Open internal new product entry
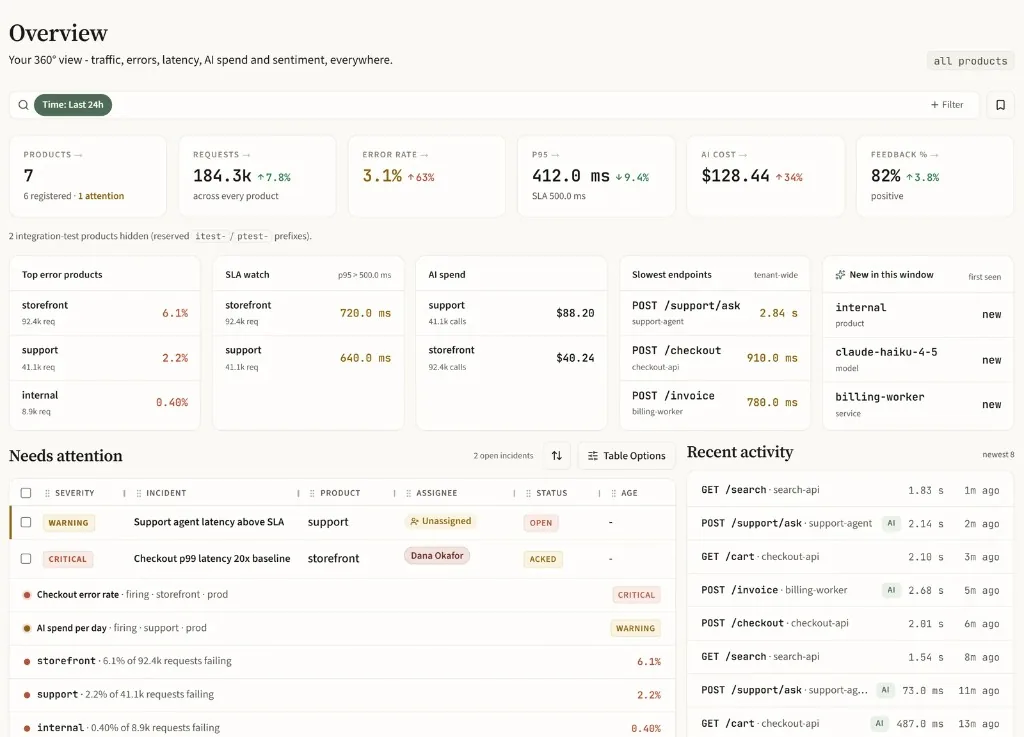 pyautogui.click(x=918, y=315)
